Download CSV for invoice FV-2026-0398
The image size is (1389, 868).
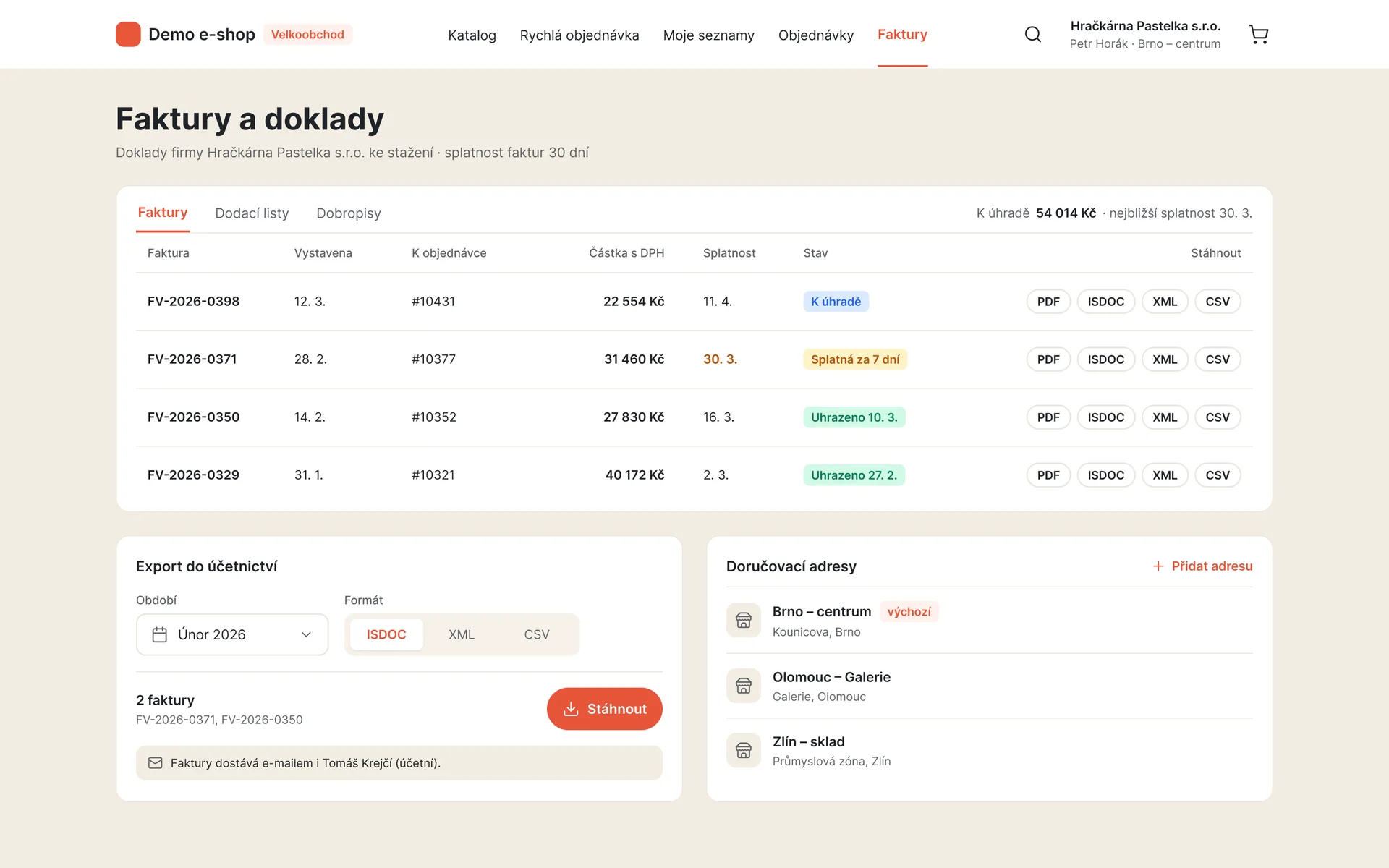point(1218,302)
